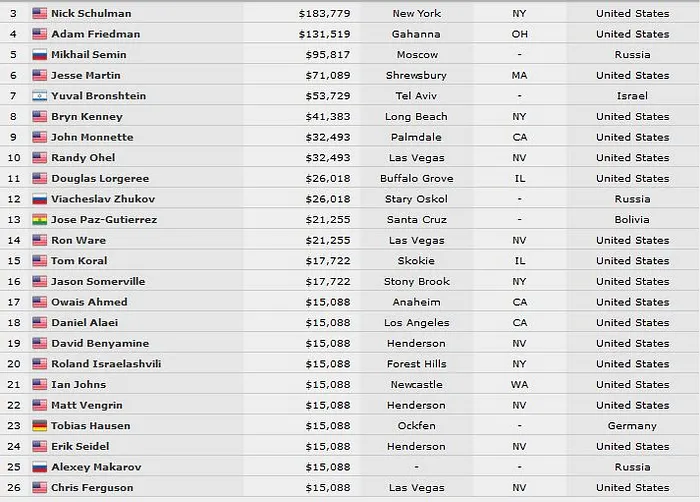
Task: Click the US flag beside Nick Schulman
Action: coord(40,14)
